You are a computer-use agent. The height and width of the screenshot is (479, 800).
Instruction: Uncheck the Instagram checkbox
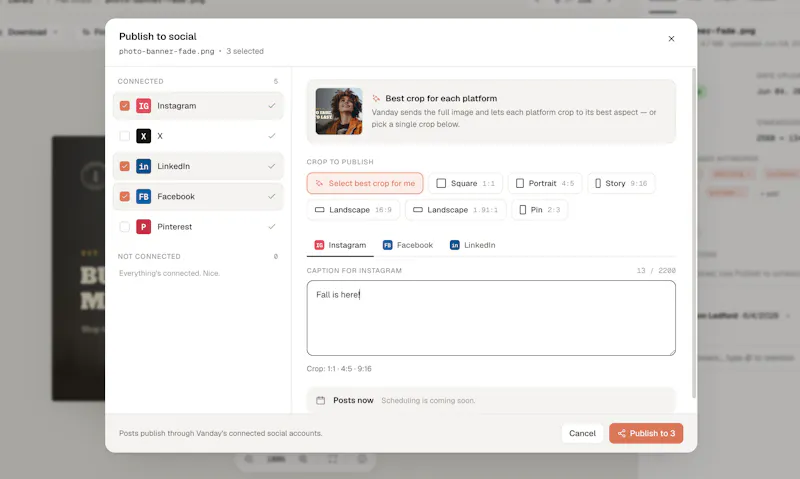pos(124,106)
